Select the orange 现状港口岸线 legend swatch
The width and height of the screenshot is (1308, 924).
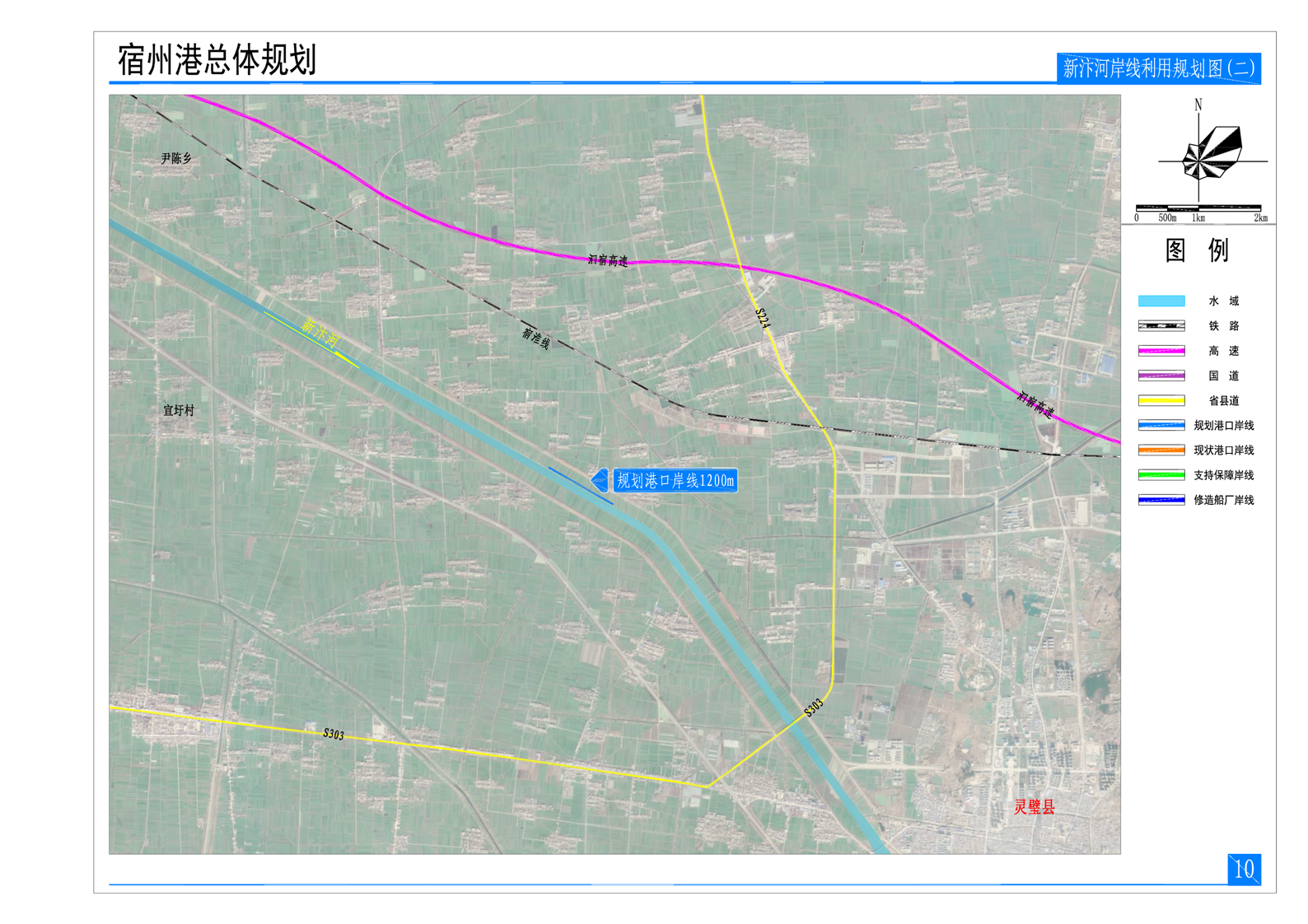point(1161,450)
